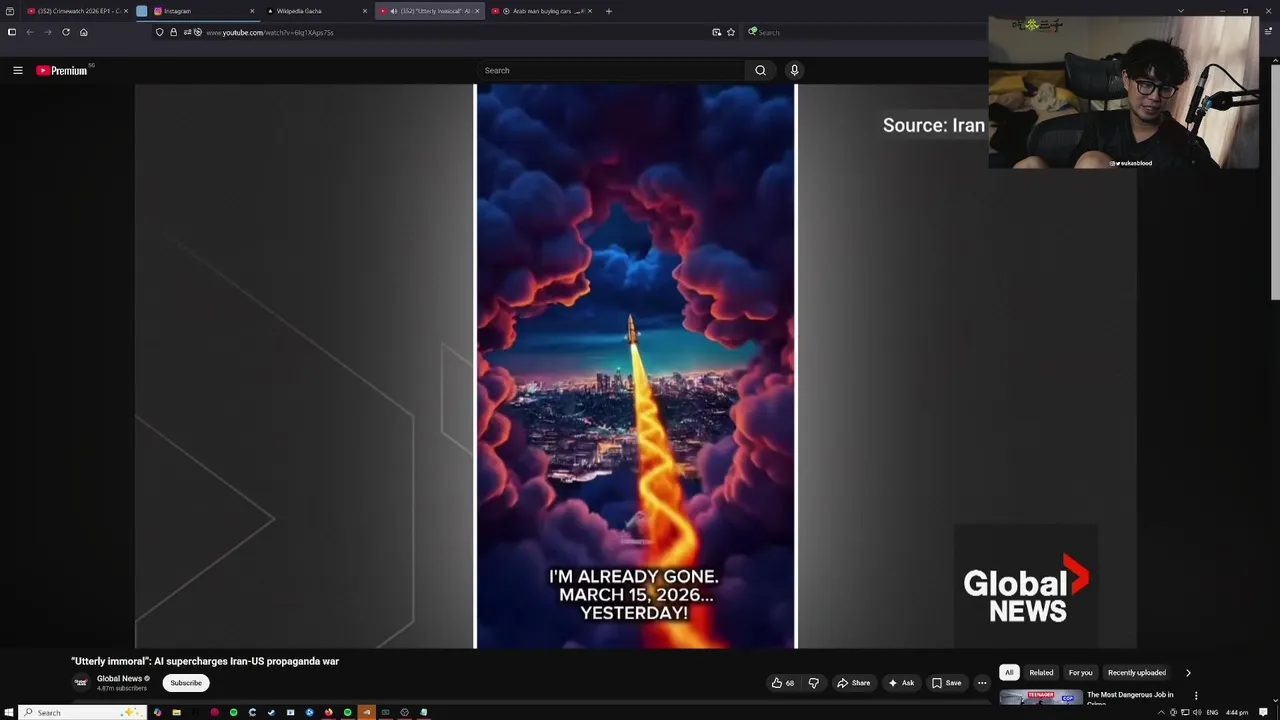This screenshot has height=720, width=1280.
Task: Show hidden system tray icons
Action: 1161,712
